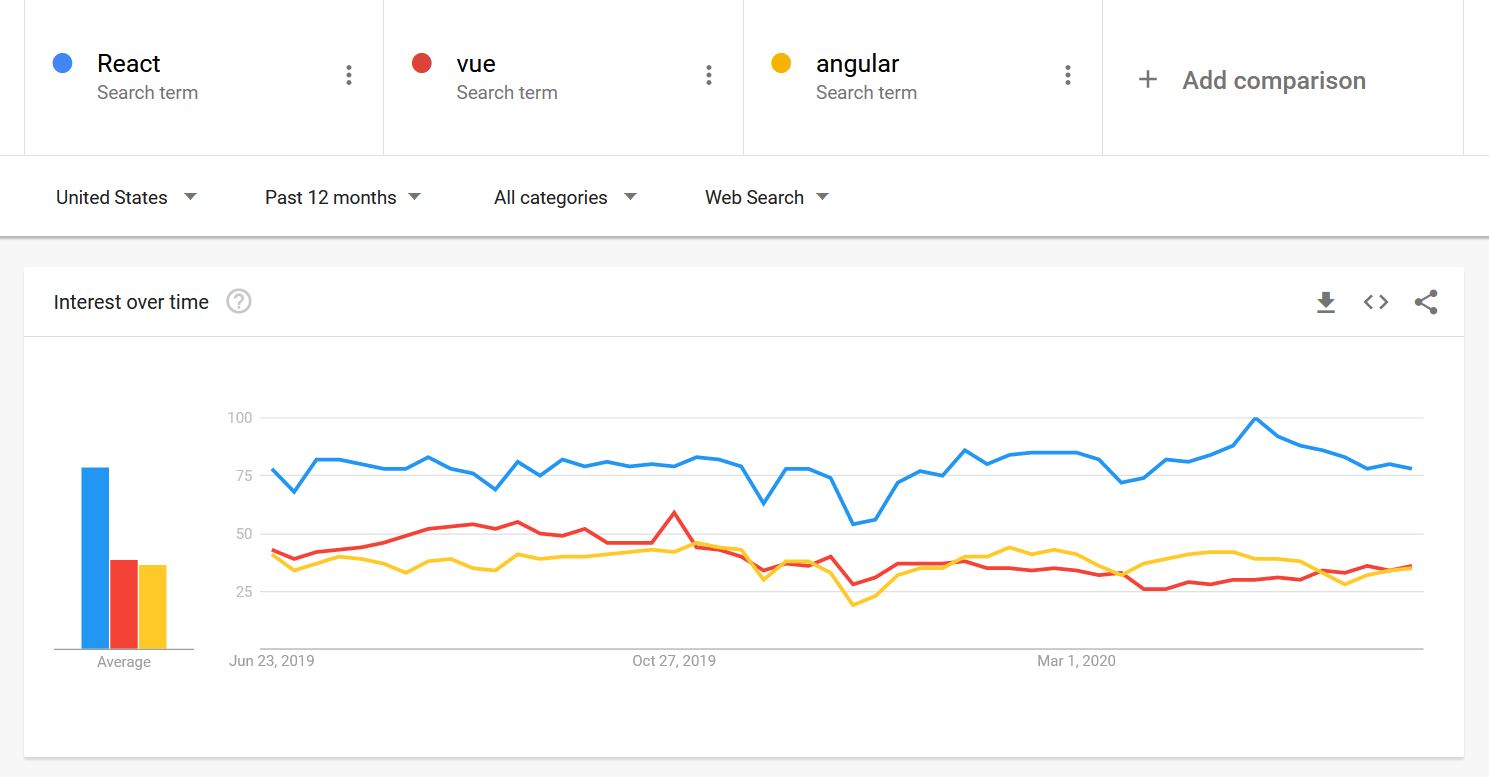Open the three-dot menu for vue
This screenshot has height=777, width=1489.
(708, 75)
